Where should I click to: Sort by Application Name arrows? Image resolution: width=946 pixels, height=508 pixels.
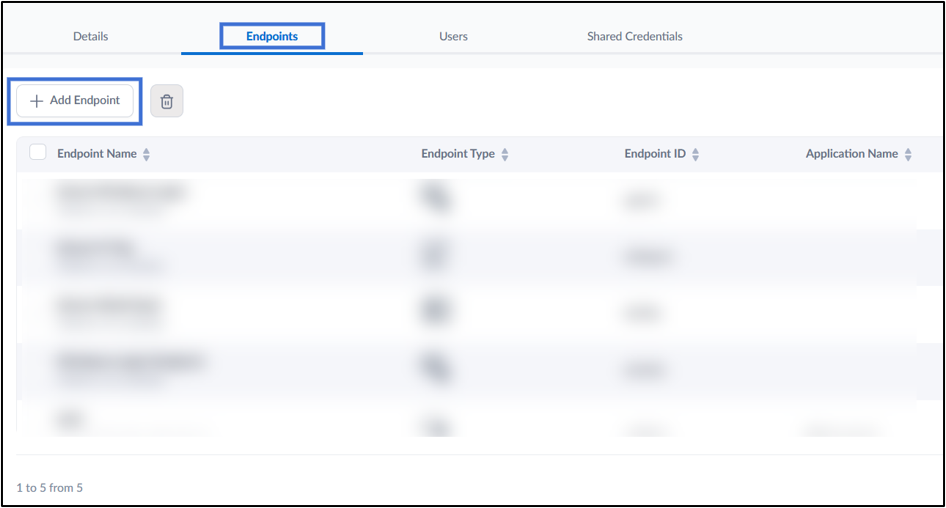coord(908,154)
